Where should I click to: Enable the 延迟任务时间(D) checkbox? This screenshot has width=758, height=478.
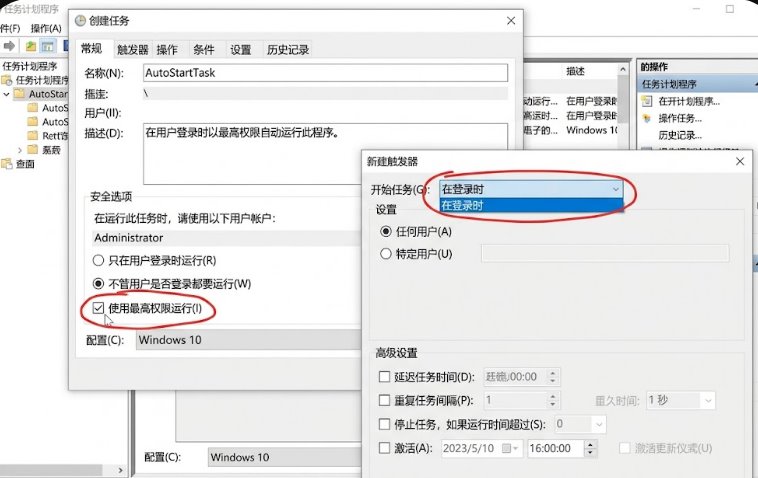click(x=384, y=377)
